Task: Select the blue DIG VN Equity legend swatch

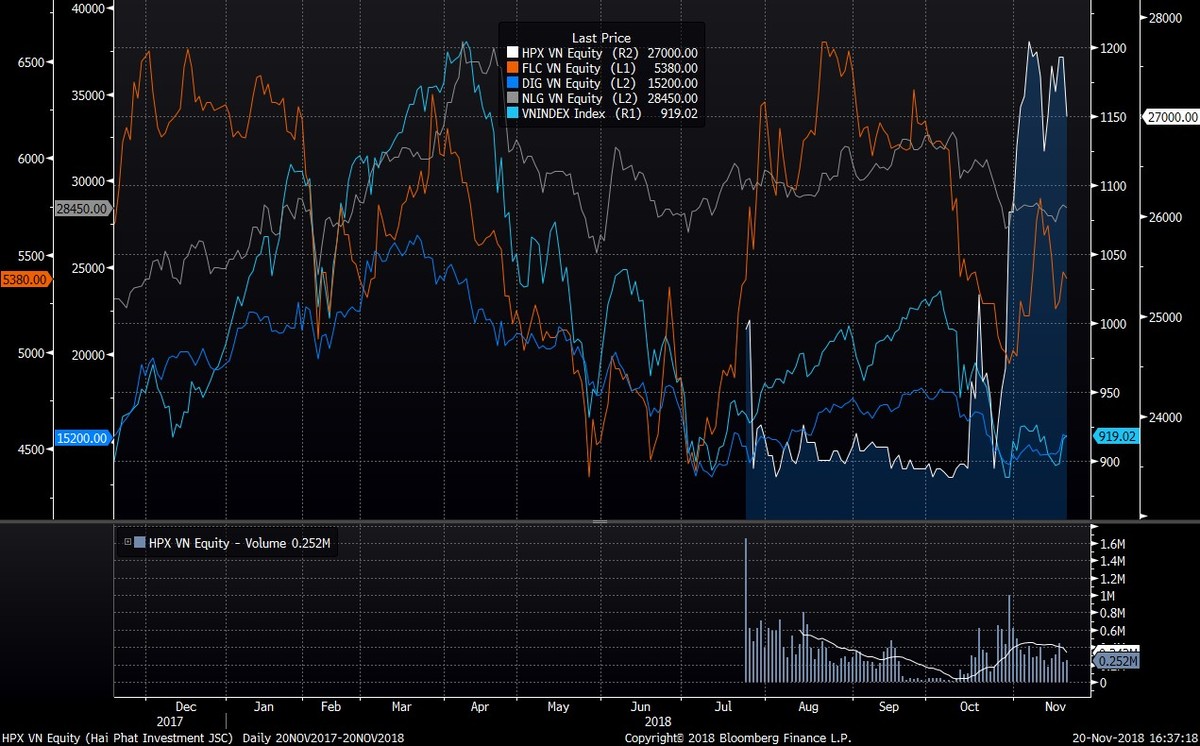Action: 512,83
